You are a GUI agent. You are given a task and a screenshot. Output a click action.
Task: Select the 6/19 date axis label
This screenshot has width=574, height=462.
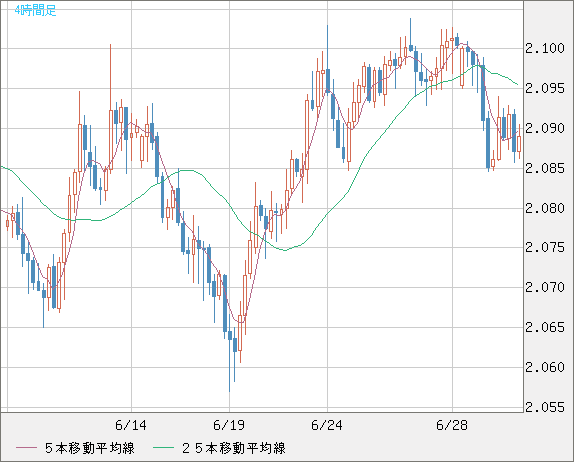(229, 425)
